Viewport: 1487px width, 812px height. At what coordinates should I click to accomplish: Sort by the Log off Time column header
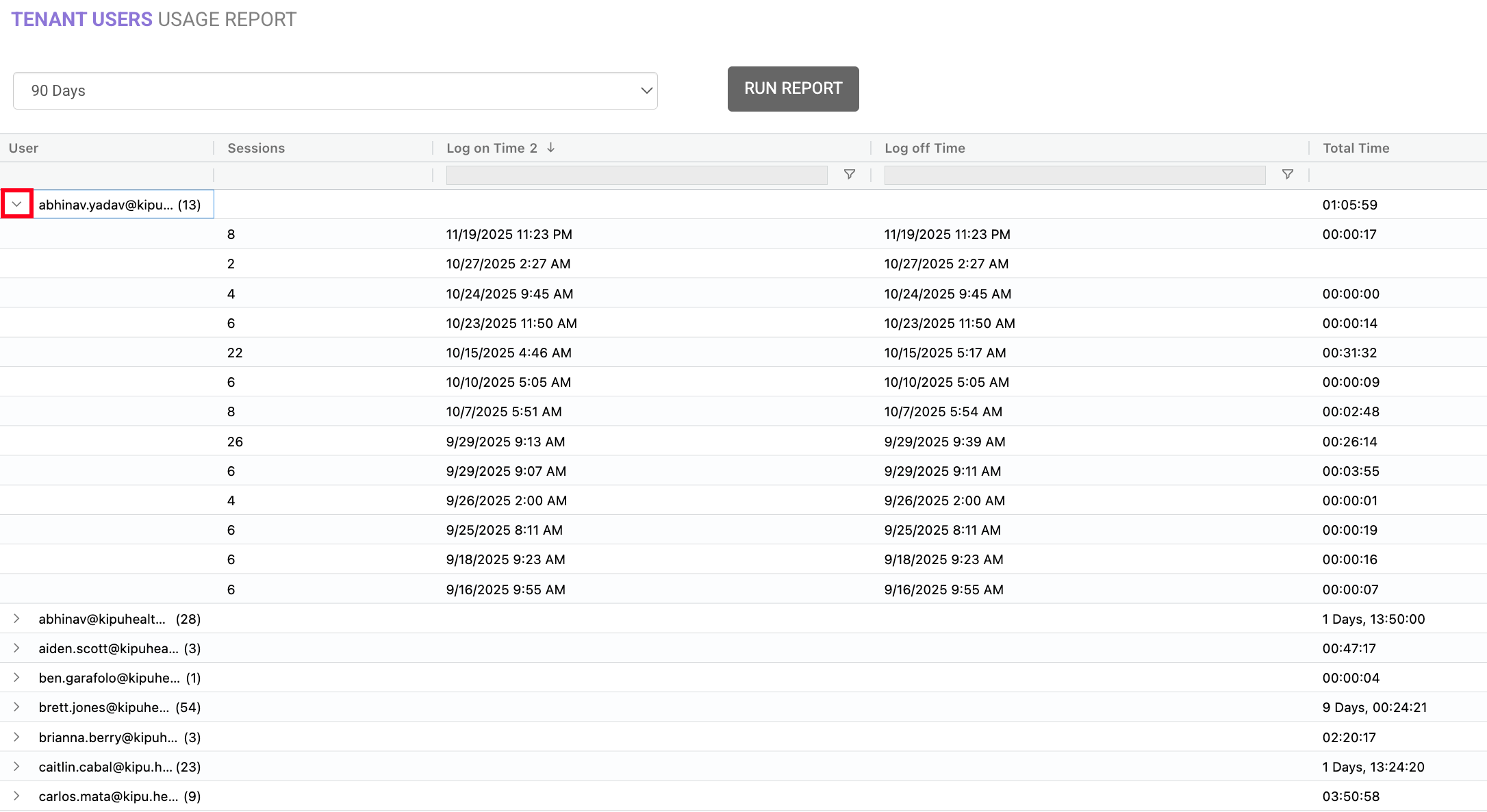[x=924, y=148]
